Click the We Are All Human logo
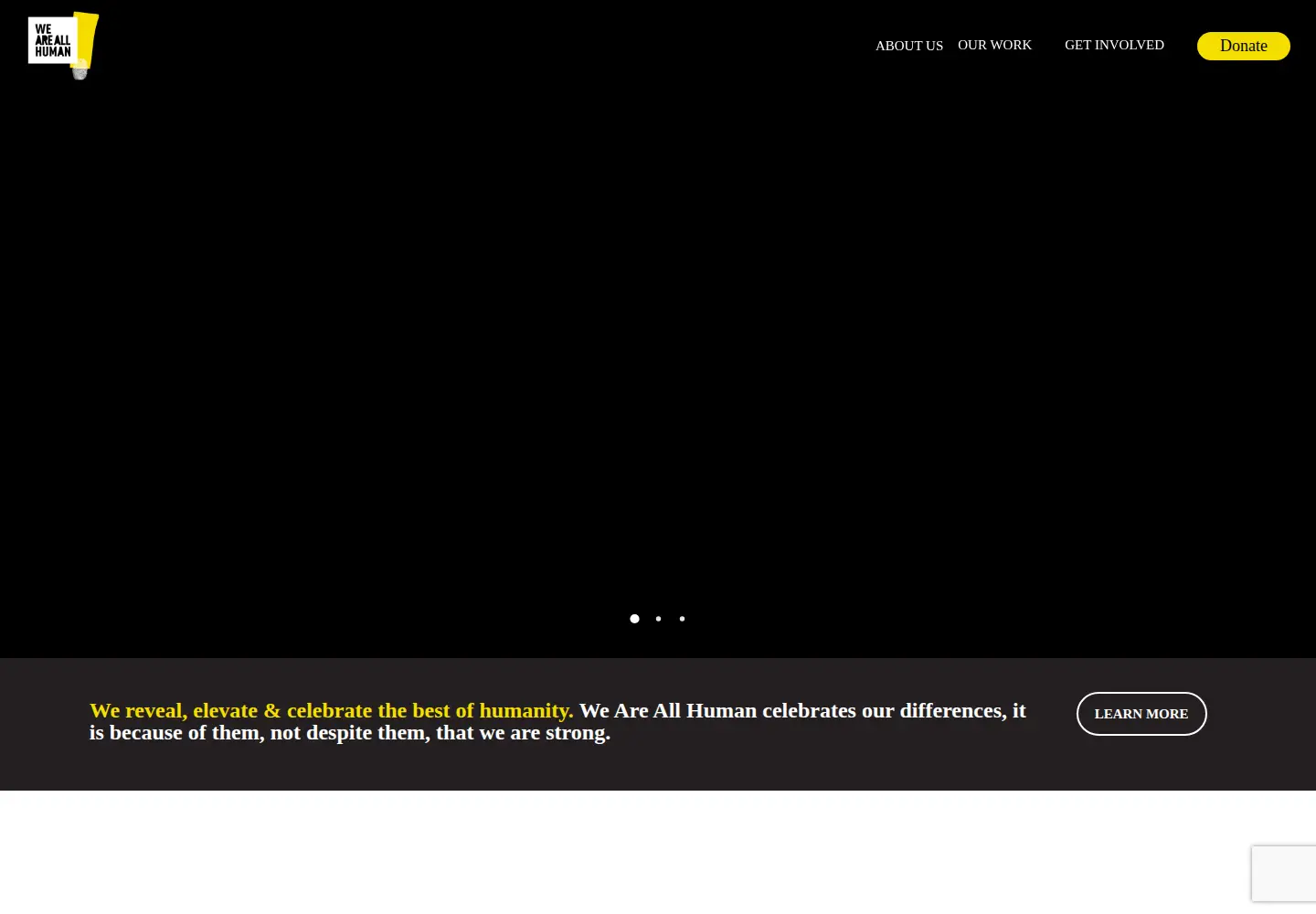This screenshot has height=914, width=1316. (63, 46)
